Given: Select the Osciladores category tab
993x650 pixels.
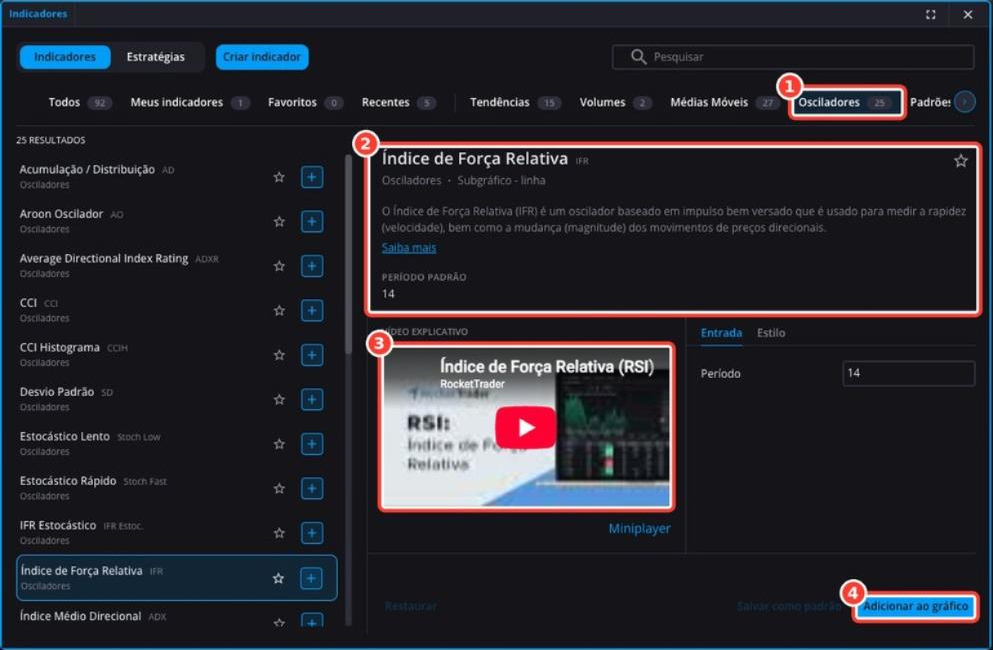Looking at the screenshot, I should click(845, 103).
